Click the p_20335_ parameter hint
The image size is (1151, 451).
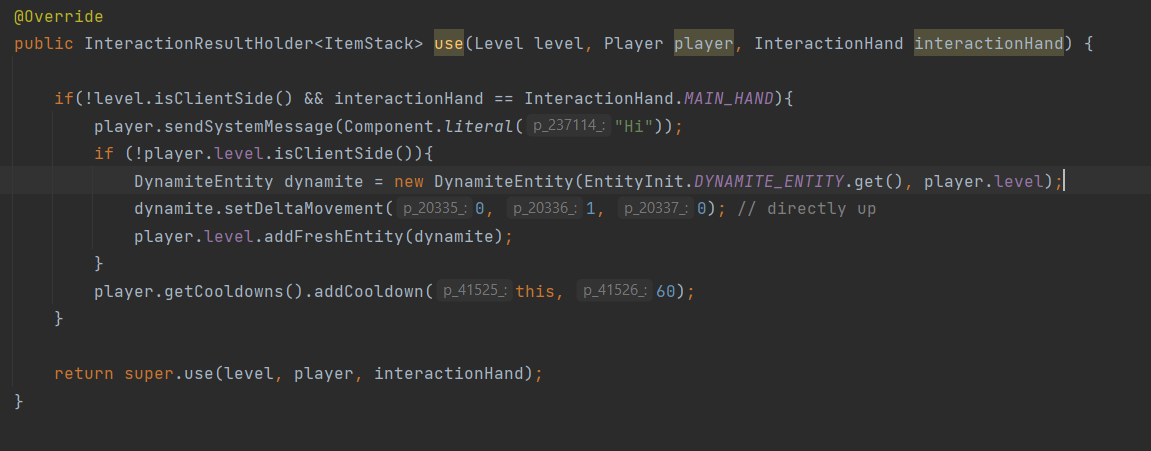(433, 209)
